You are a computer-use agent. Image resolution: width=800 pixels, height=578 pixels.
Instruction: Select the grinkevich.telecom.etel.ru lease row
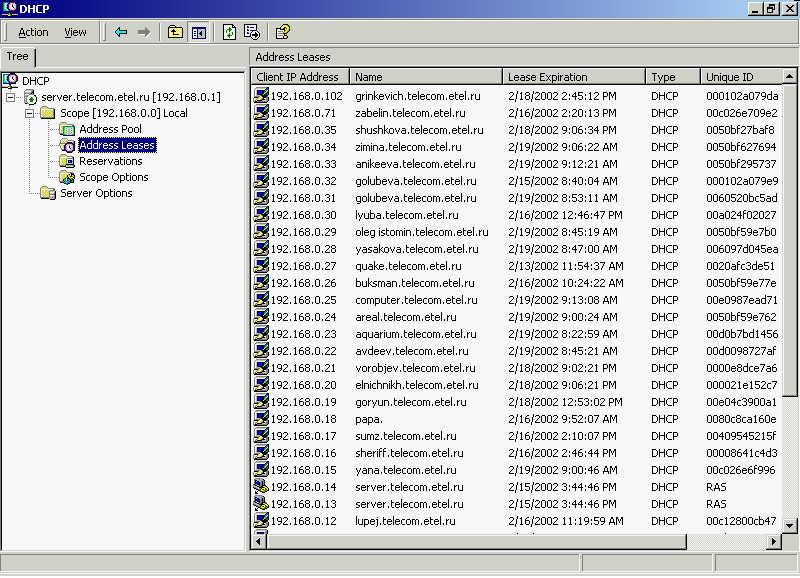click(516, 96)
